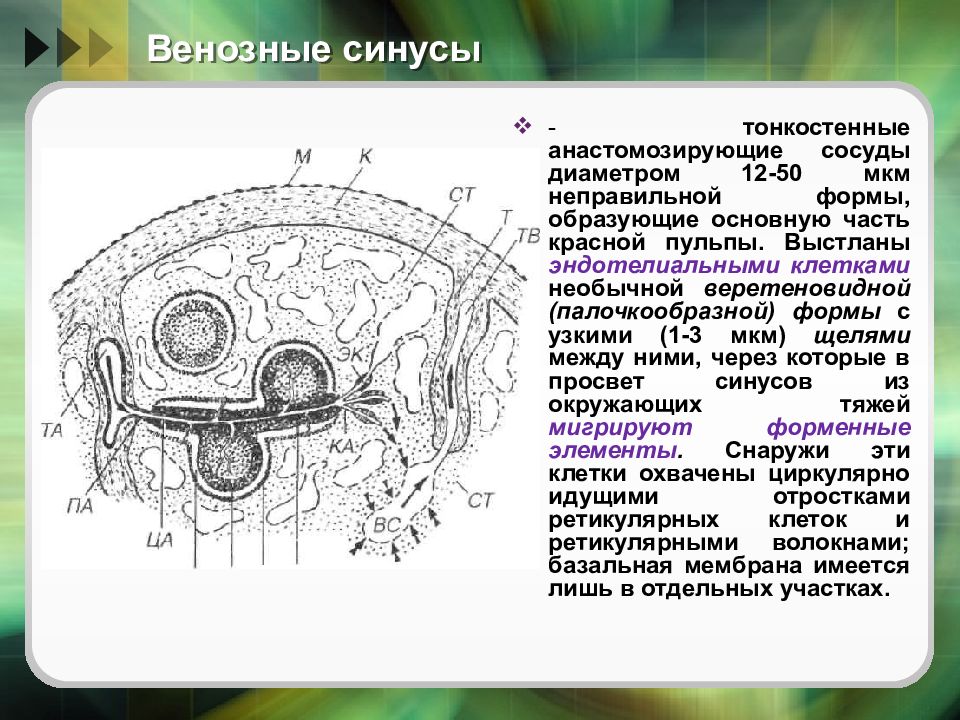Click the text "12-50" in the paragraph

(x=771, y=173)
